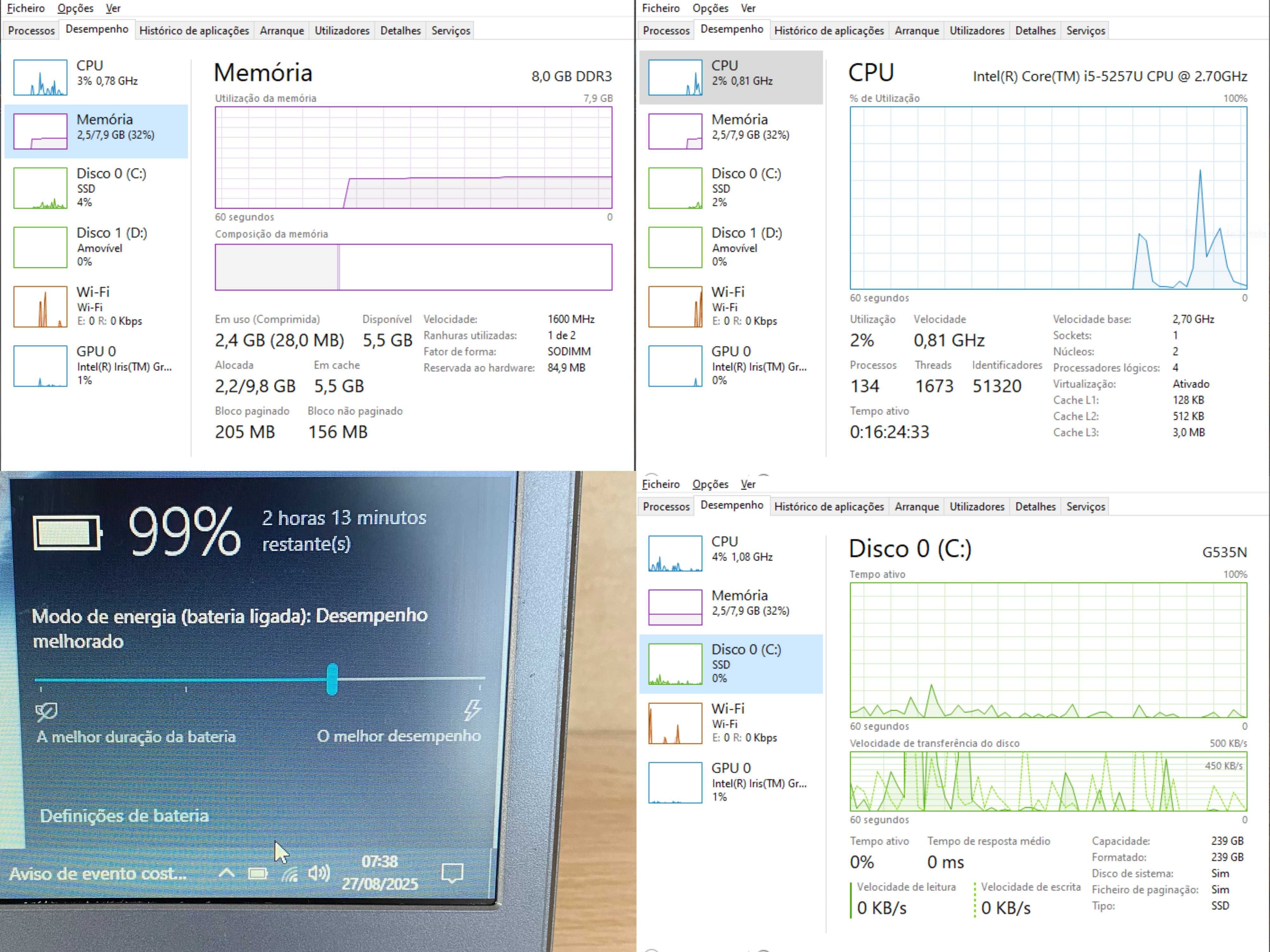1270x952 pixels.
Task: Click the Wi-Fi tray icon in taskbar
Action: tap(290, 874)
